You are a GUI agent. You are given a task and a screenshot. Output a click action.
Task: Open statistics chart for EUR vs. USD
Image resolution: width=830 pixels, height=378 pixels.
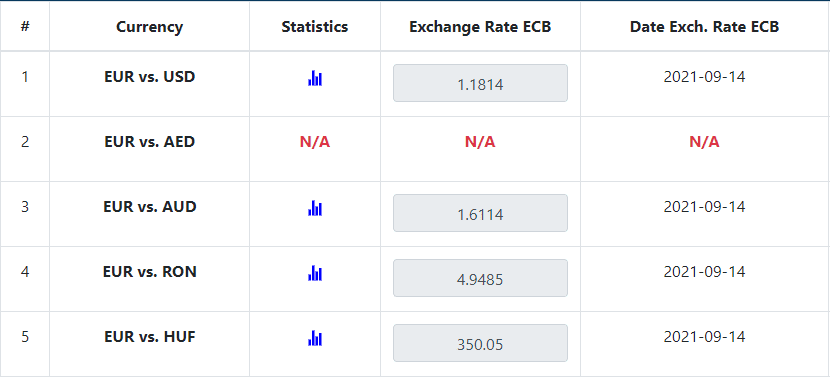click(x=315, y=78)
